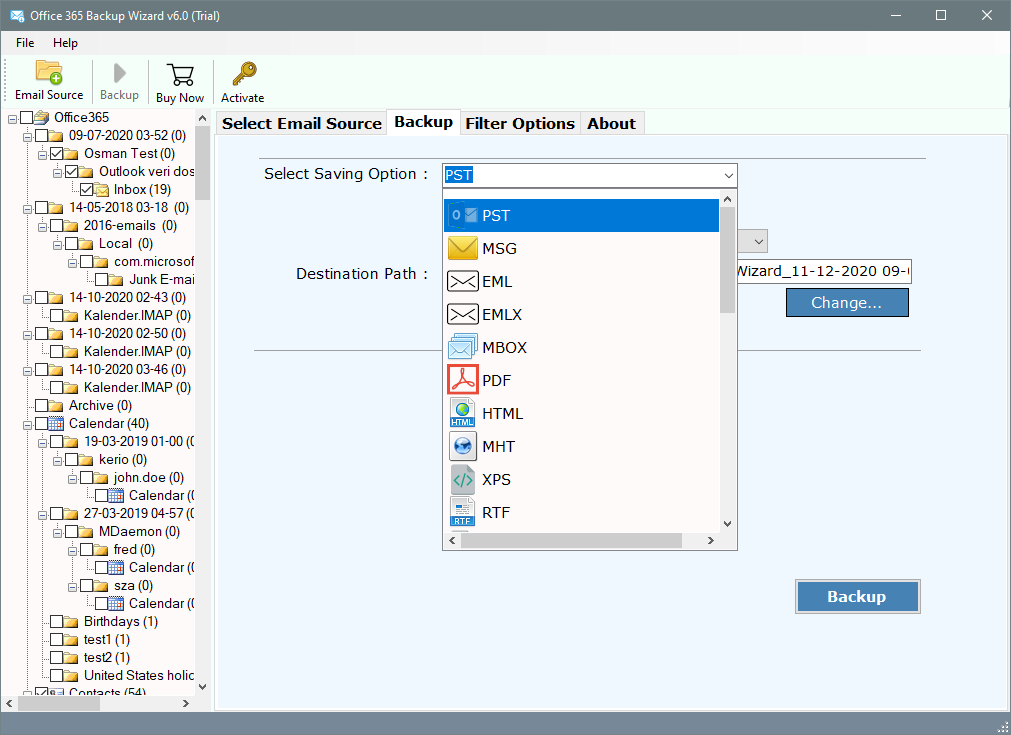Click the kerio (0) folder icon
Viewport: 1011px width, 735px height.
pos(86,460)
